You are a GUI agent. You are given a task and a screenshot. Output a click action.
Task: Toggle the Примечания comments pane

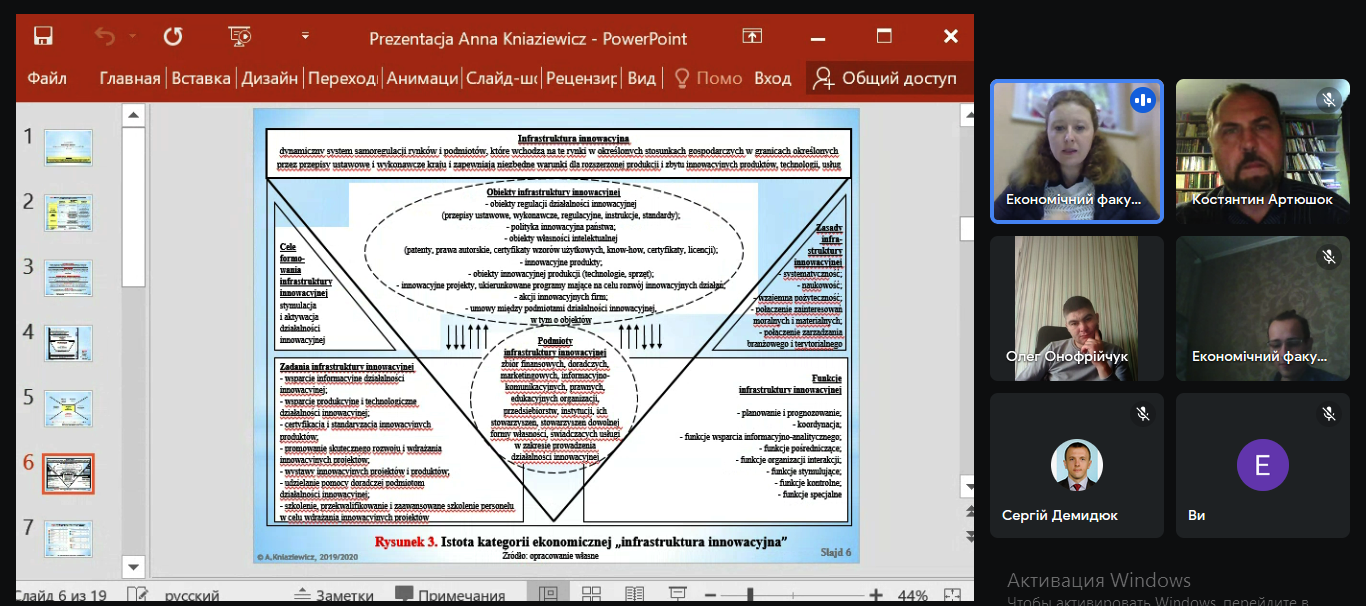(x=450, y=596)
